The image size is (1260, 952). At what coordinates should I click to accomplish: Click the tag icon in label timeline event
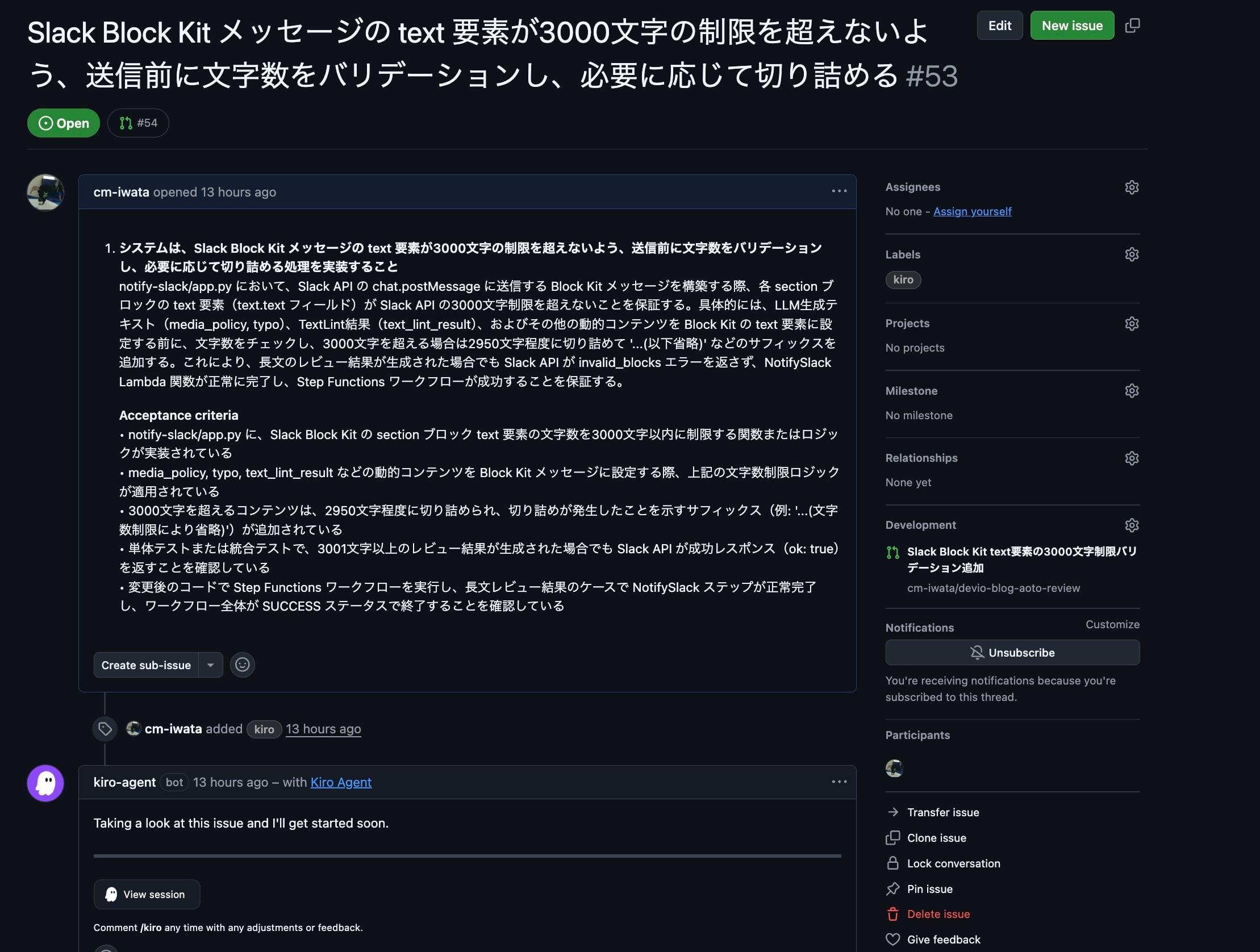tap(105, 729)
